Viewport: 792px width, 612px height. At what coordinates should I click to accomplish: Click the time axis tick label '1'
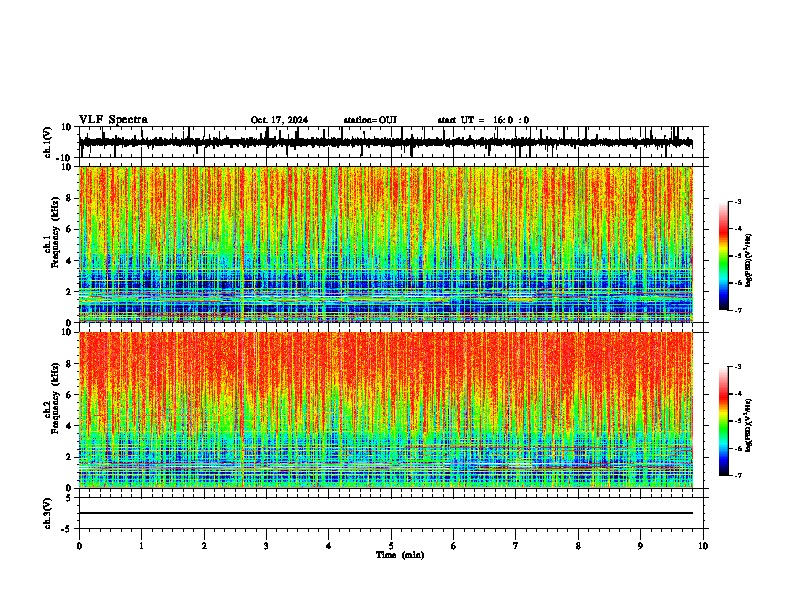[x=141, y=546]
